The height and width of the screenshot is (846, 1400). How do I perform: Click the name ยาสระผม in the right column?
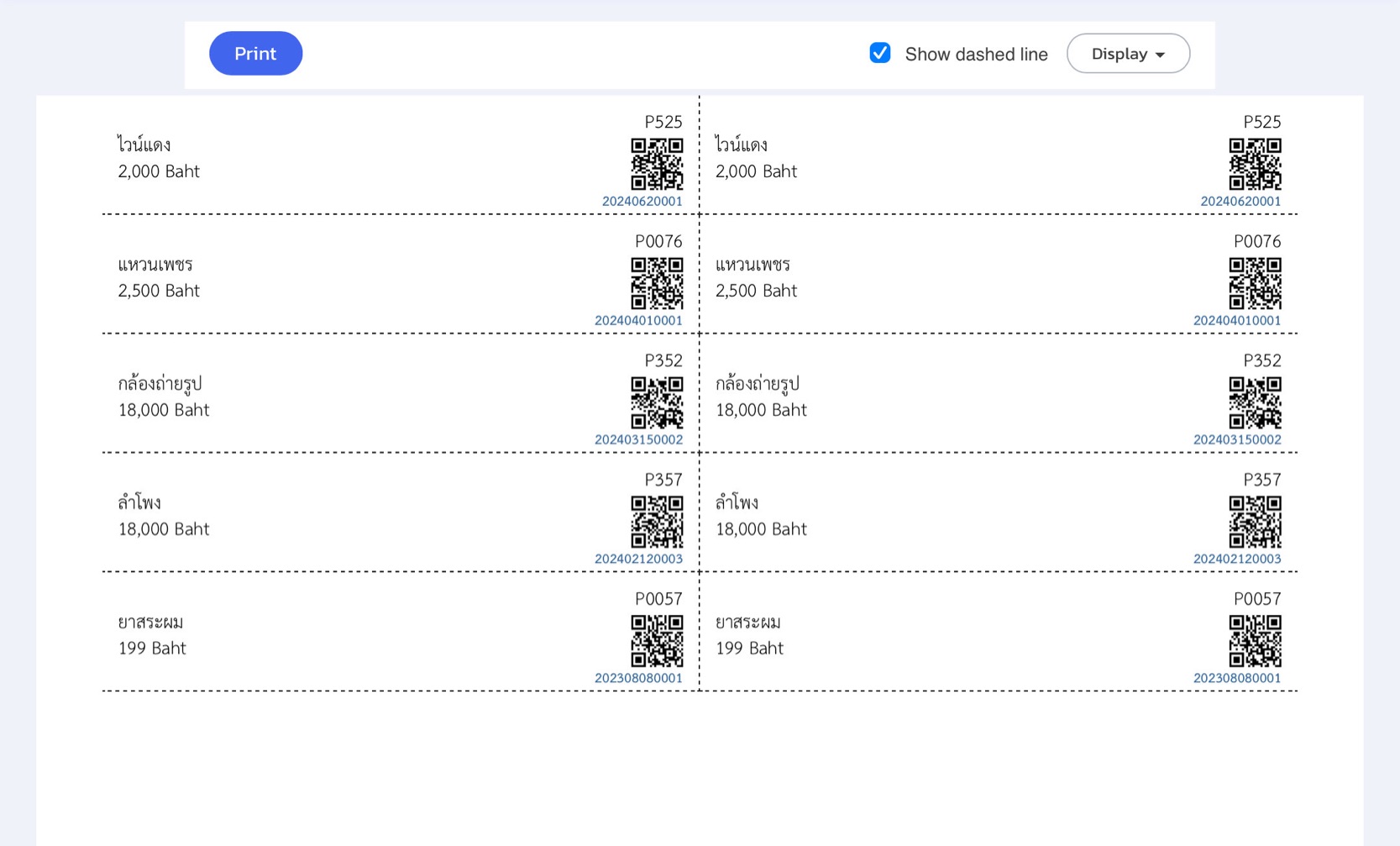tap(747, 623)
